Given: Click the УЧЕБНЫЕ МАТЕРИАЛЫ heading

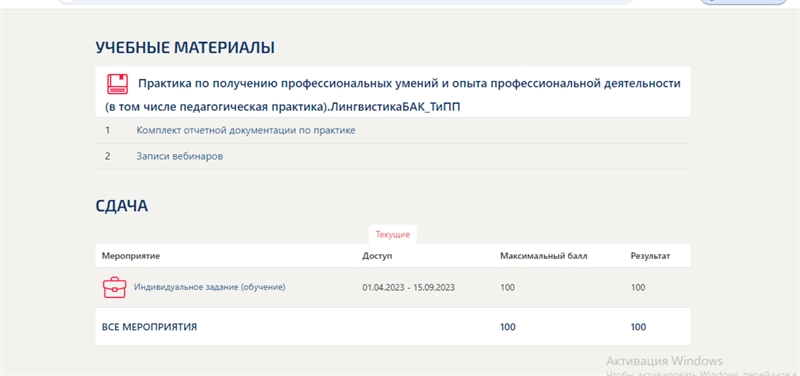Looking at the screenshot, I should [x=185, y=47].
